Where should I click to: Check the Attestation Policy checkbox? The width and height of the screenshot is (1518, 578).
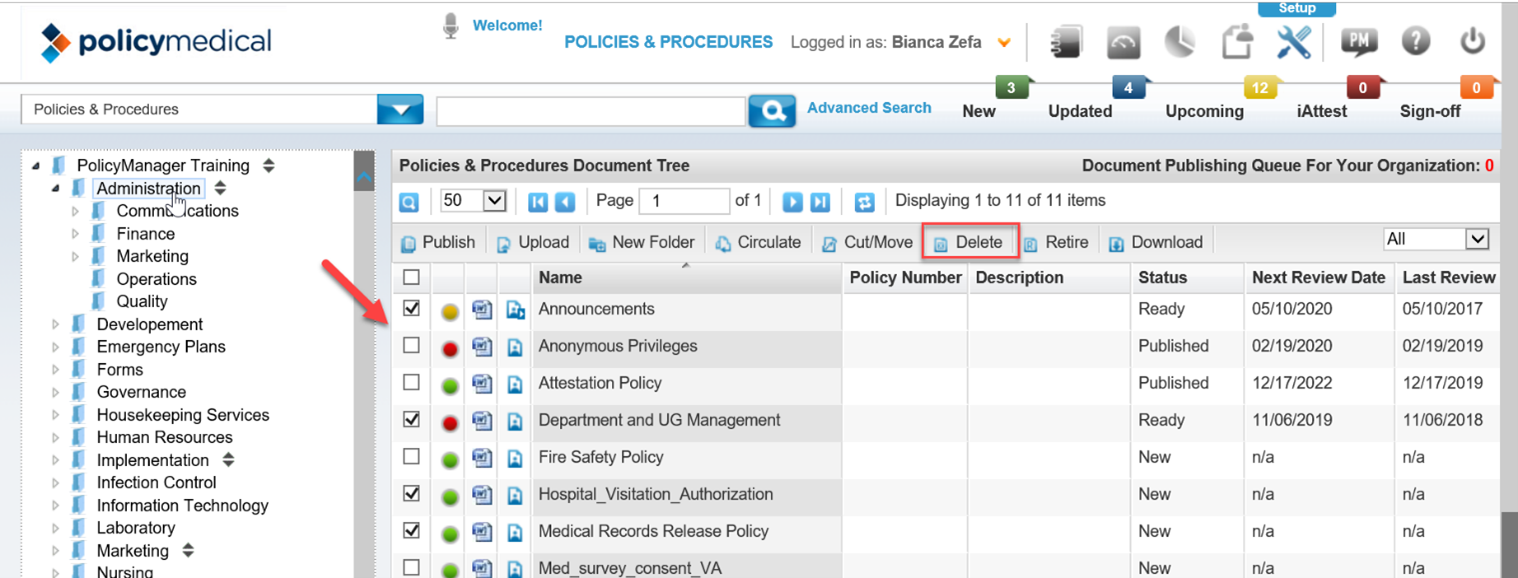[411, 383]
